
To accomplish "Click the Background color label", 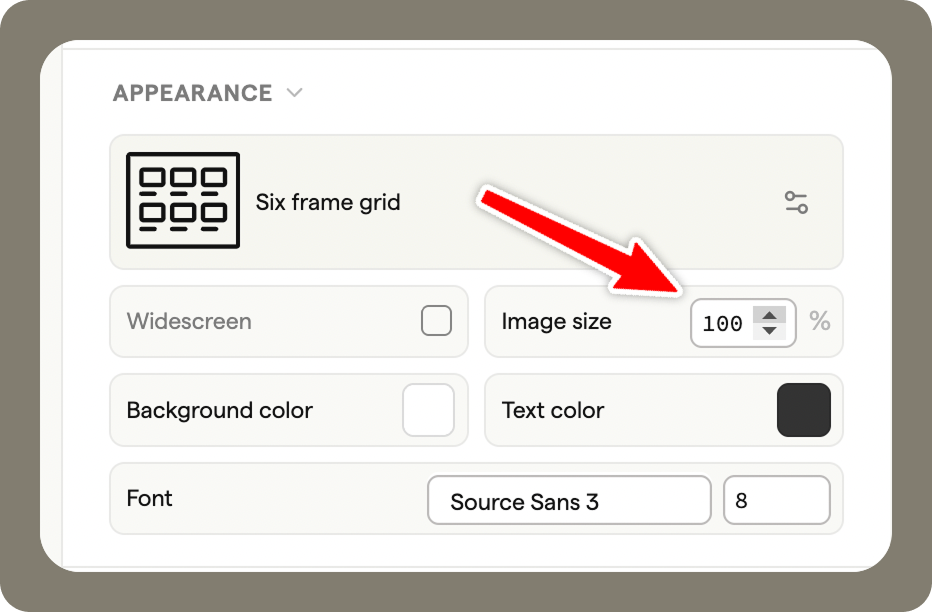I will point(220,410).
